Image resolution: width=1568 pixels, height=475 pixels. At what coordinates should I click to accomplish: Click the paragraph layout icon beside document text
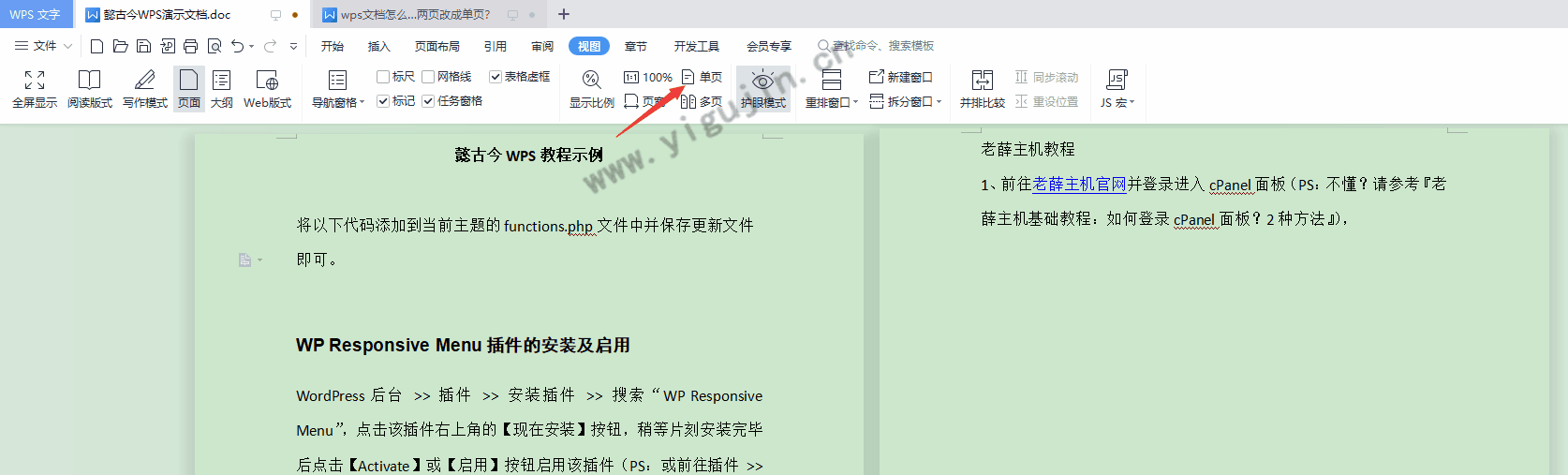pos(244,260)
